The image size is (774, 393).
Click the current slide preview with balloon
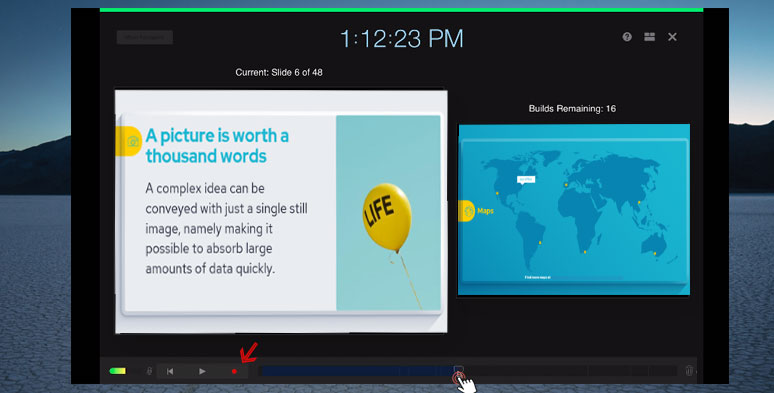[281, 211]
